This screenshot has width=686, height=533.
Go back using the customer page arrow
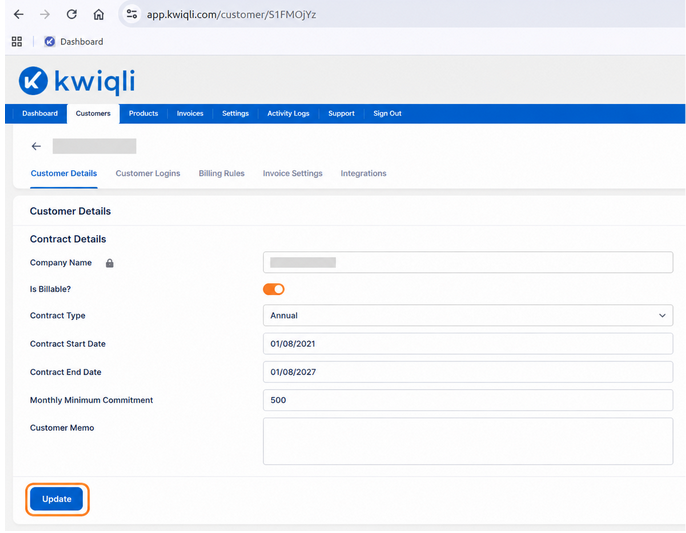pos(36,146)
